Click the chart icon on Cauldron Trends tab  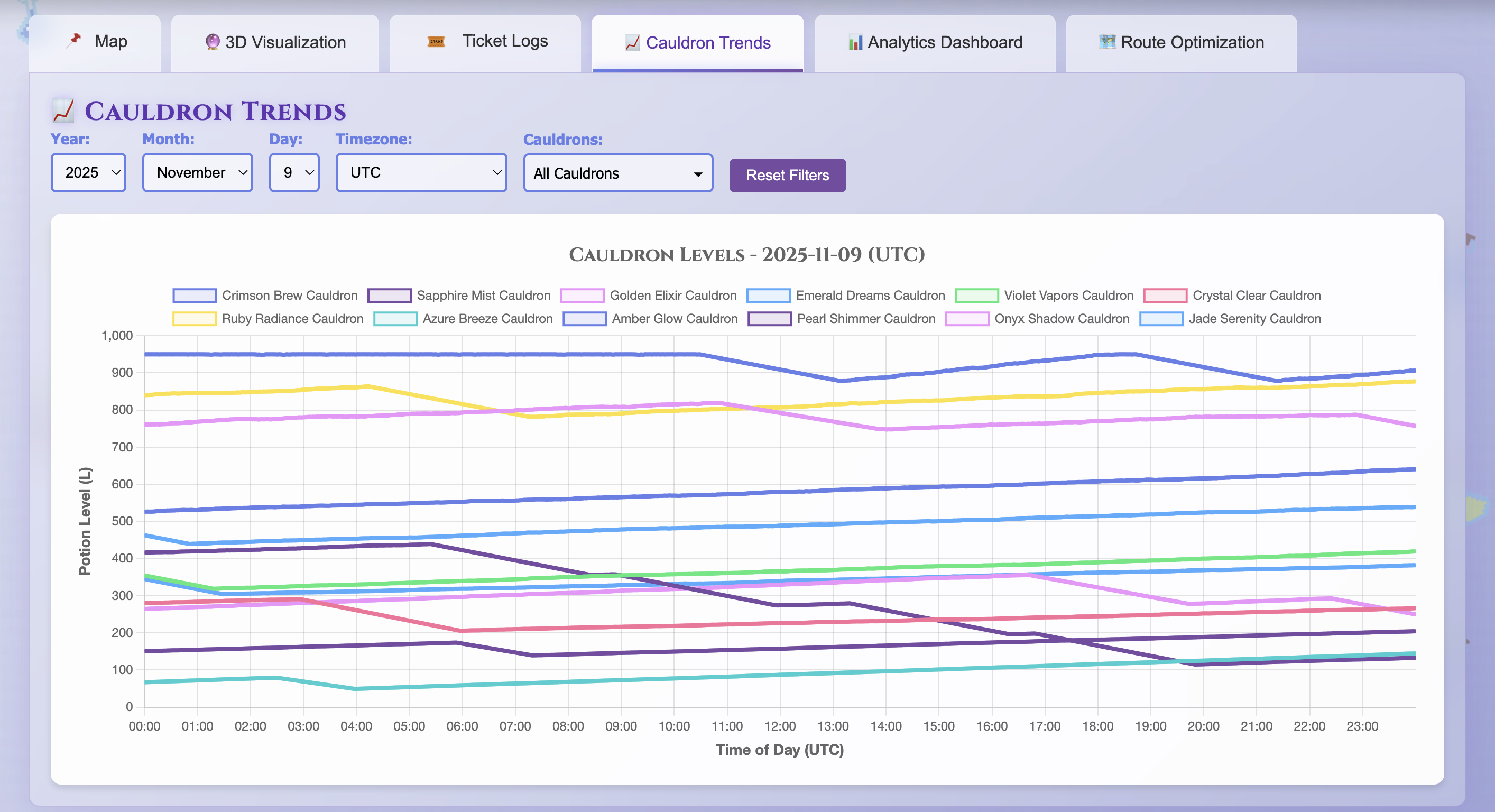click(x=632, y=42)
